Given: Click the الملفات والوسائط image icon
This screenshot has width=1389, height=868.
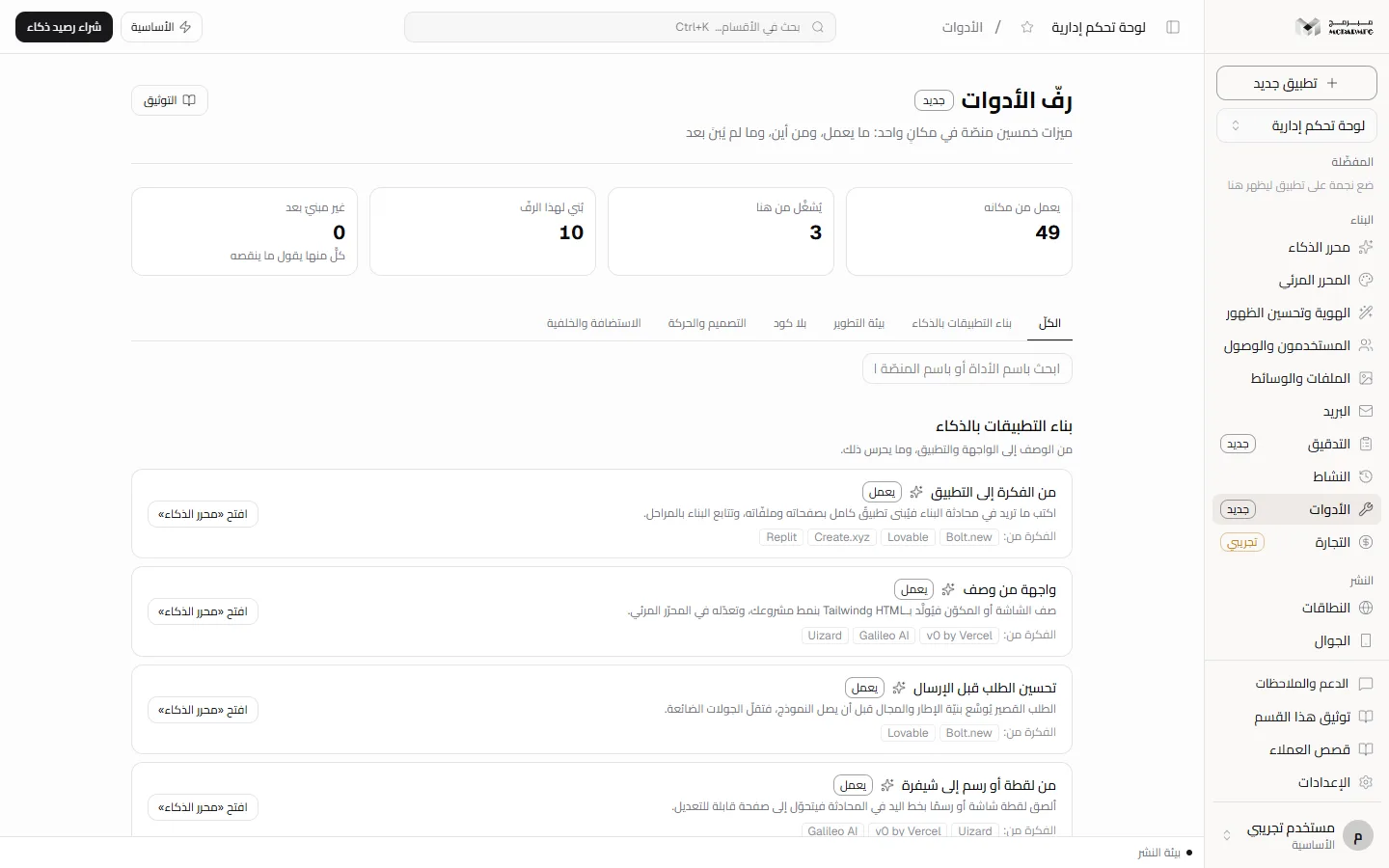Looking at the screenshot, I should click(1366, 378).
